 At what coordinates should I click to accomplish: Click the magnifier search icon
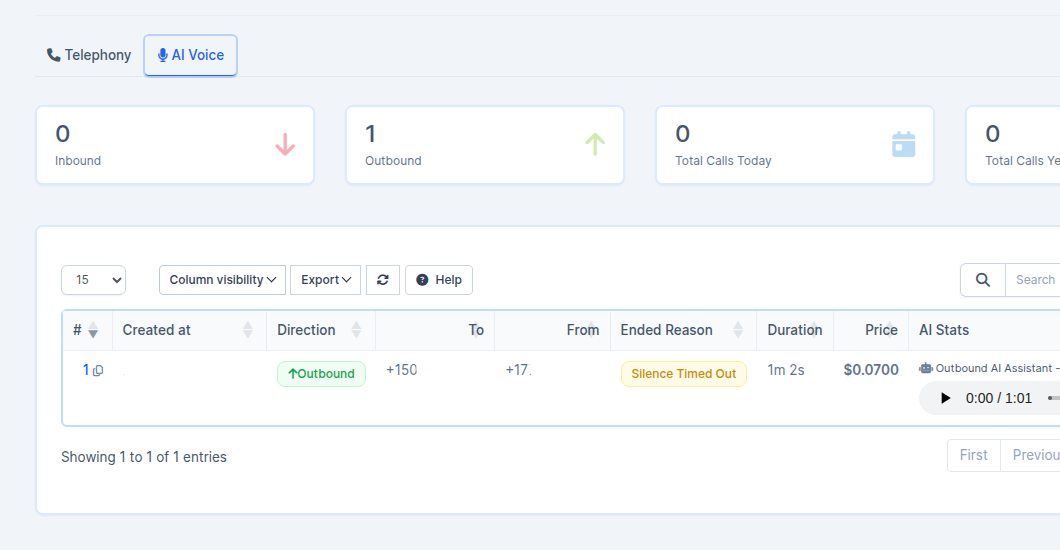(x=983, y=280)
